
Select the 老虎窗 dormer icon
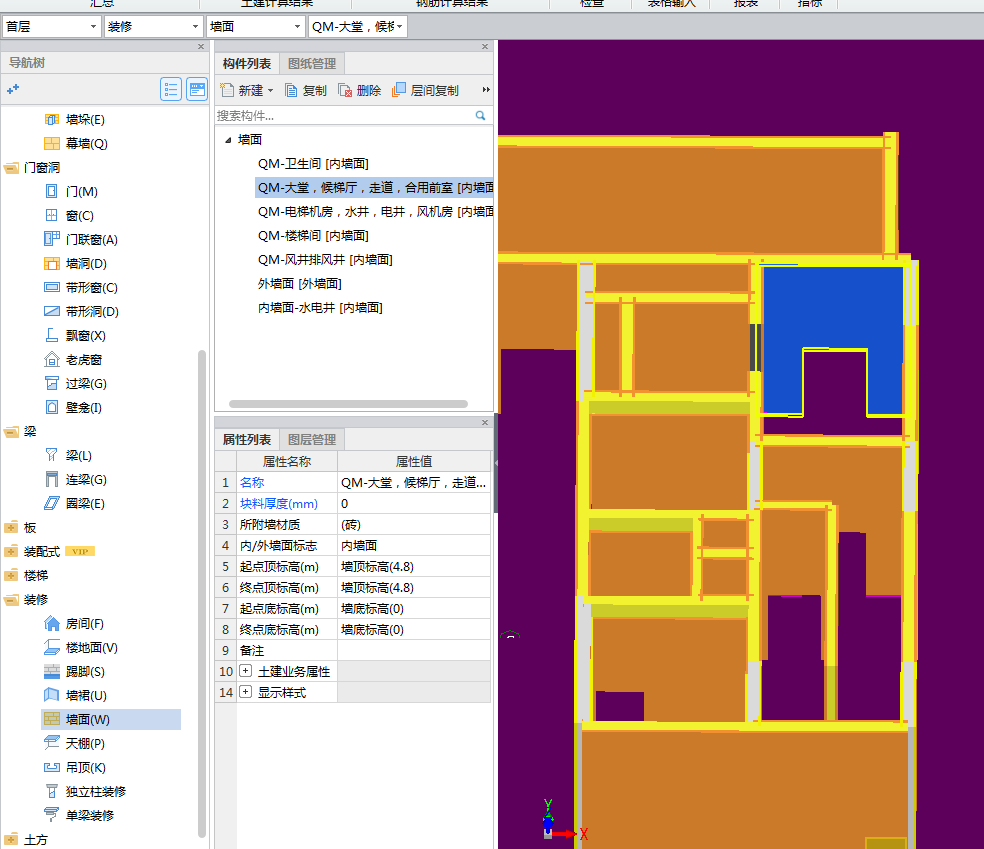pyautogui.click(x=51, y=360)
